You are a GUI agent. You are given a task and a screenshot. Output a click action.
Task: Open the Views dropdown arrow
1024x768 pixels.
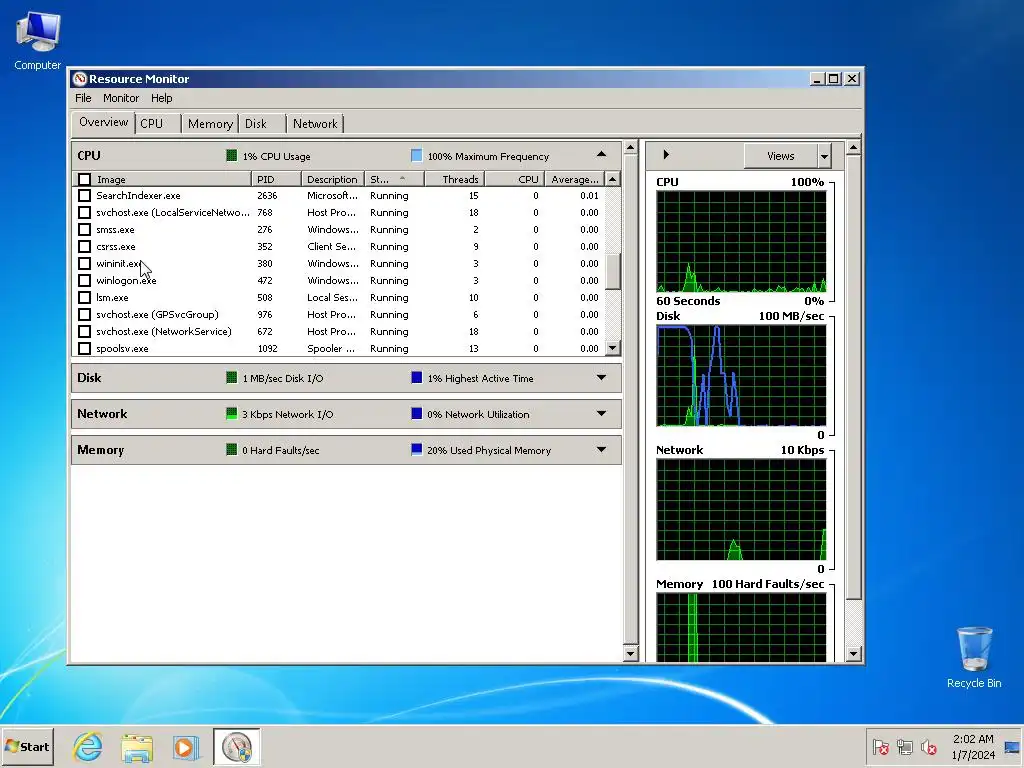824,156
